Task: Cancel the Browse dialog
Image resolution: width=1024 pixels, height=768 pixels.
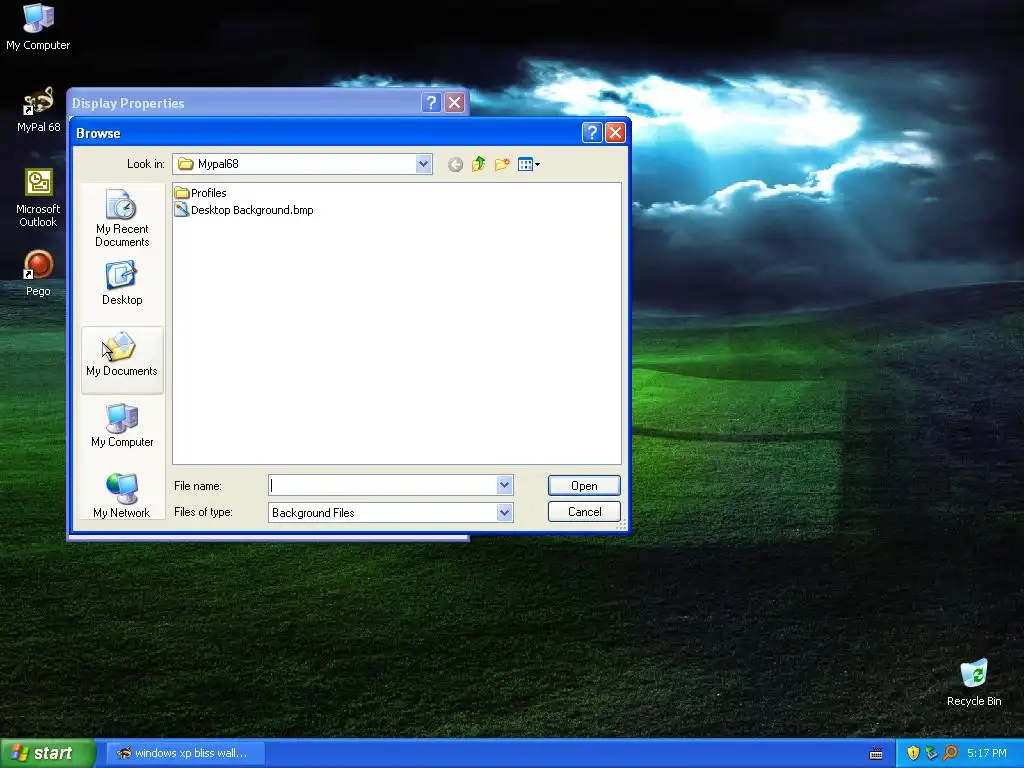Action: (584, 512)
